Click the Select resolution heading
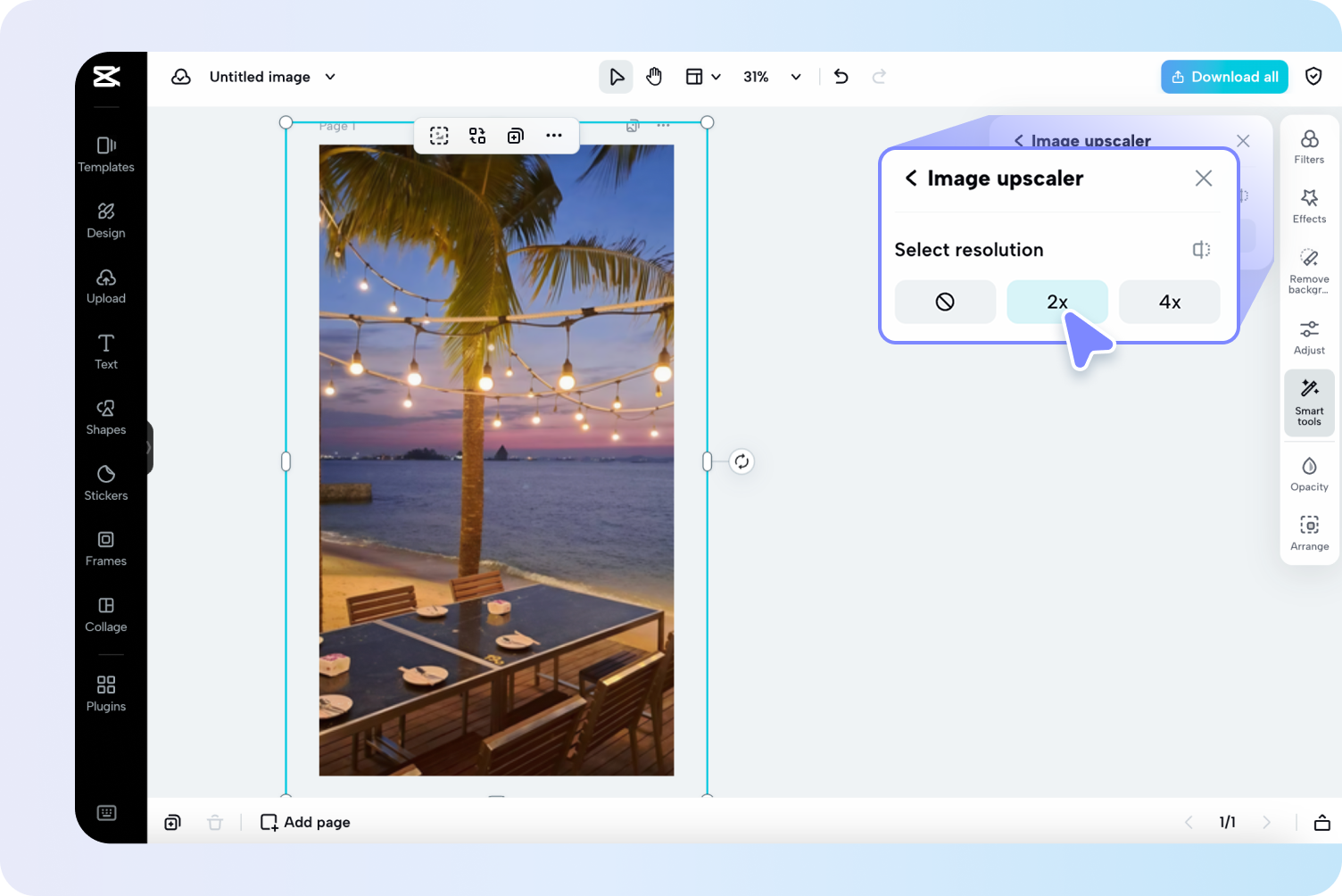The width and height of the screenshot is (1342, 896). tap(969, 250)
